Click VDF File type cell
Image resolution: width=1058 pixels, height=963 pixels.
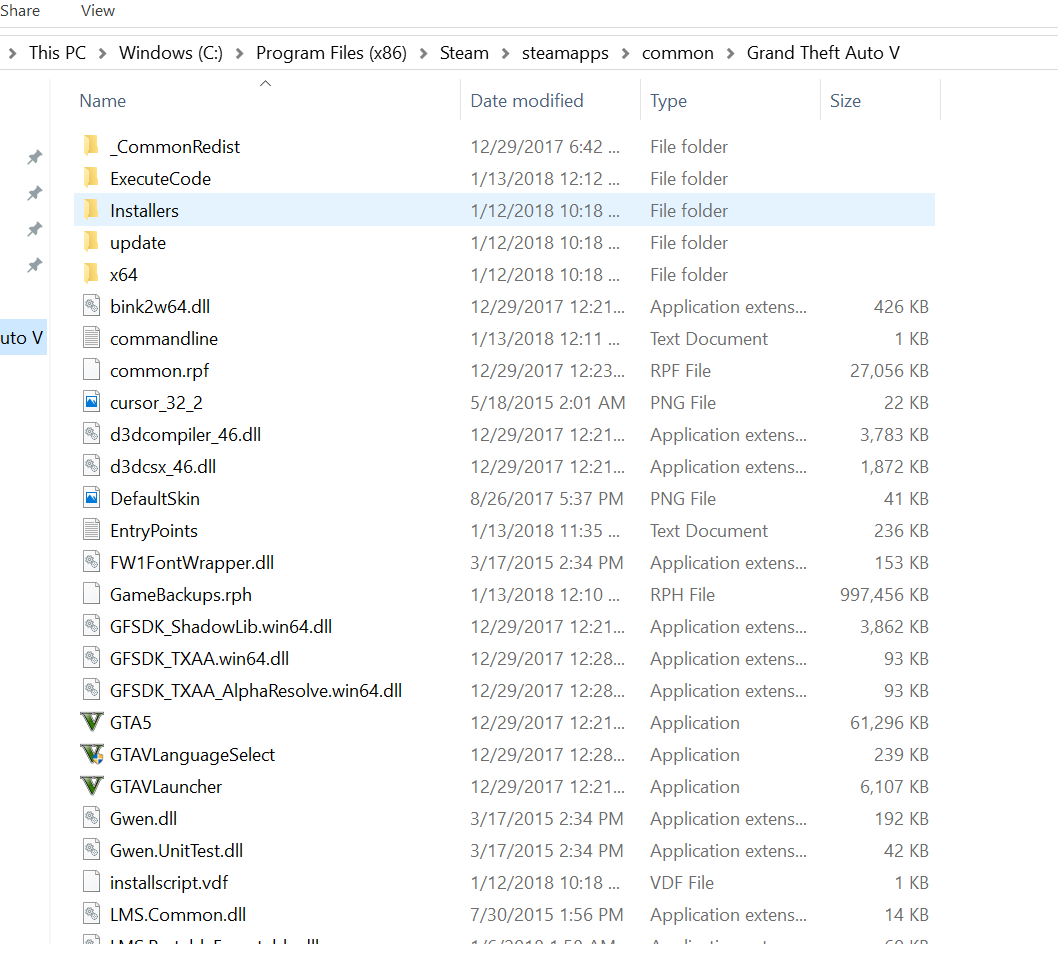681,883
